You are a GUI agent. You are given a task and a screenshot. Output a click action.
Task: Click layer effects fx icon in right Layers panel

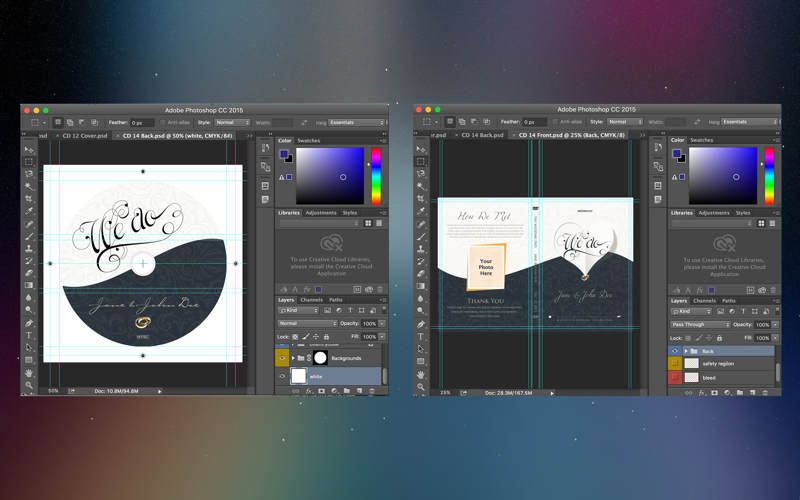pyautogui.click(x=702, y=392)
